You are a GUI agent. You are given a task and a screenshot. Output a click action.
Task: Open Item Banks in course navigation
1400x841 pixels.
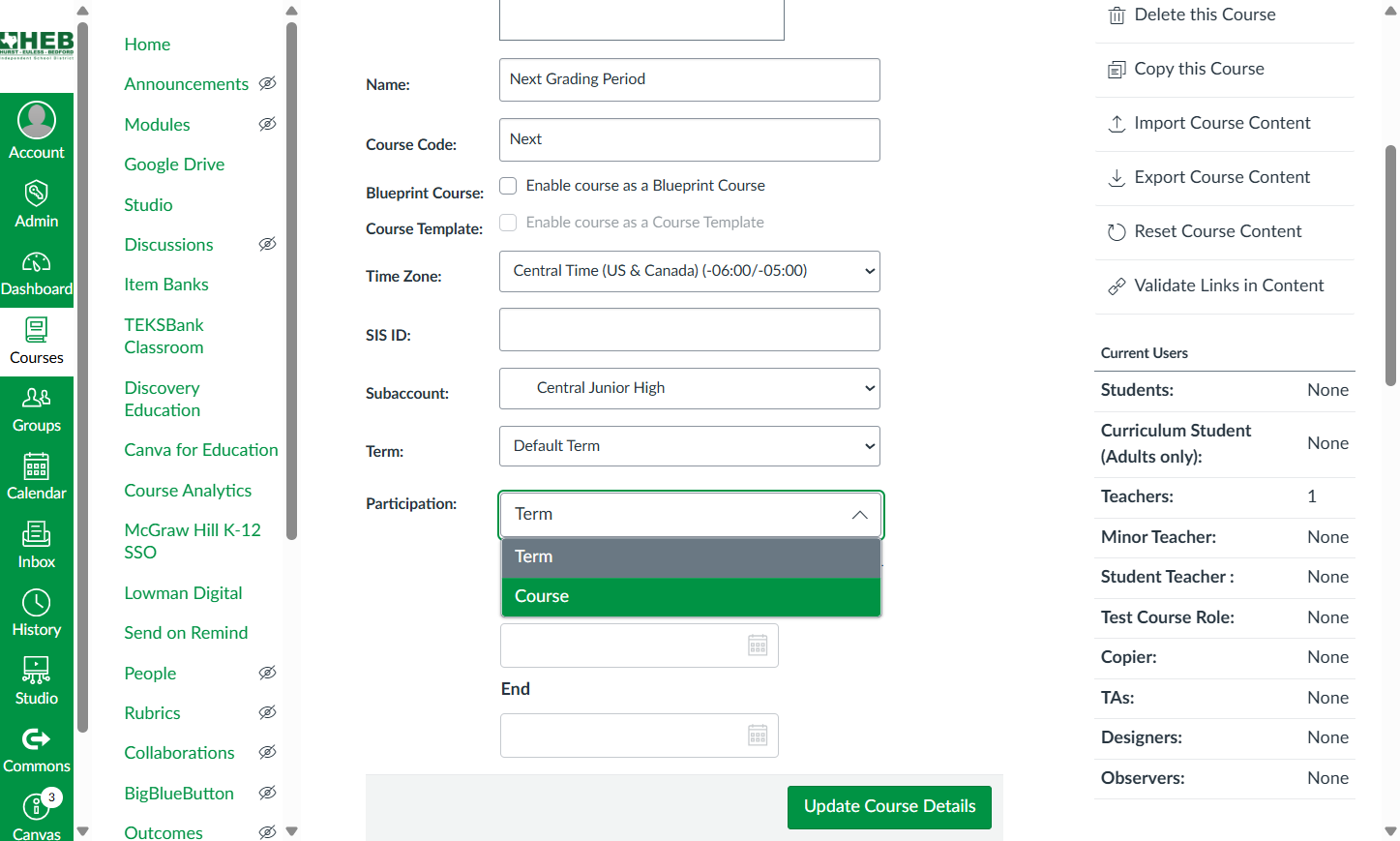click(x=166, y=285)
